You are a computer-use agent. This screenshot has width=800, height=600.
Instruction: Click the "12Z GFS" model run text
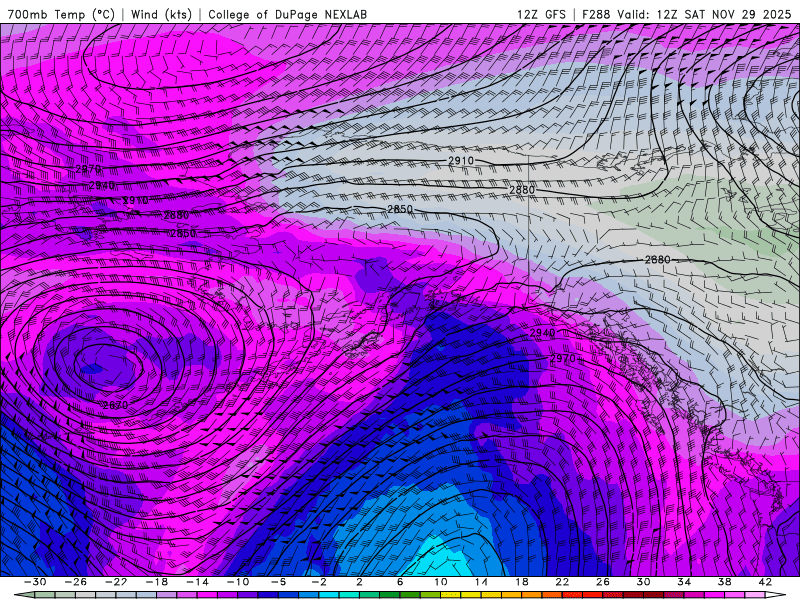click(541, 14)
